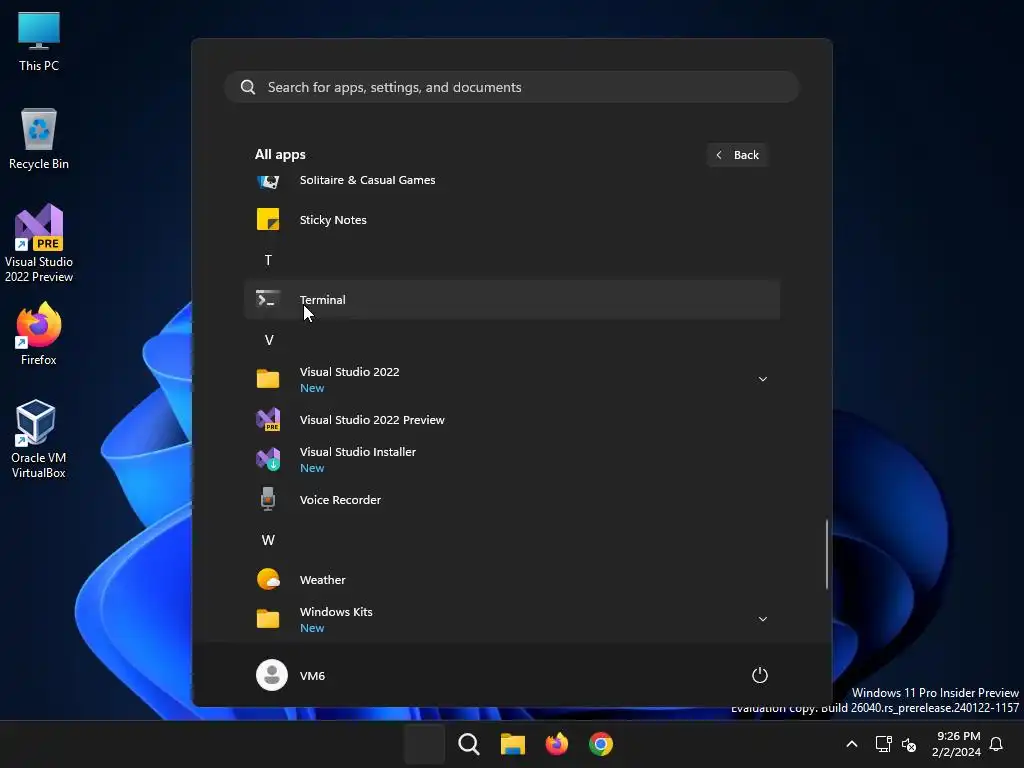This screenshot has width=1024, height=768.
Task: Jump to letter T section header
Action: pos(268,260)
